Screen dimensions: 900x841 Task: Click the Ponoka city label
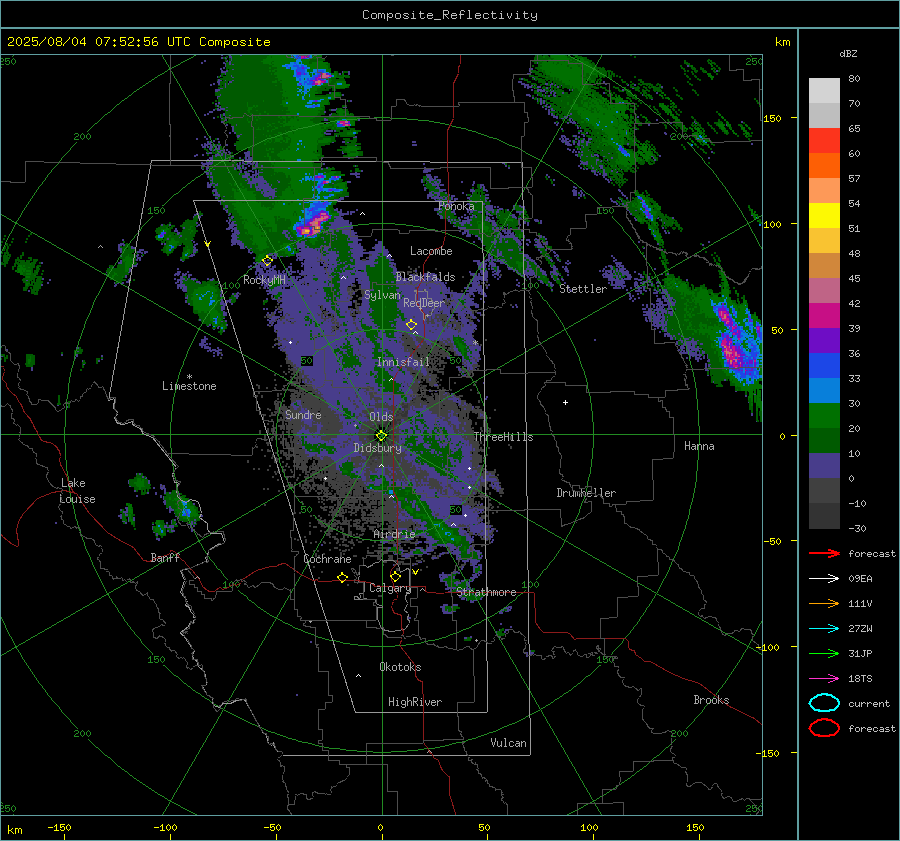click(x=456, y=206)
